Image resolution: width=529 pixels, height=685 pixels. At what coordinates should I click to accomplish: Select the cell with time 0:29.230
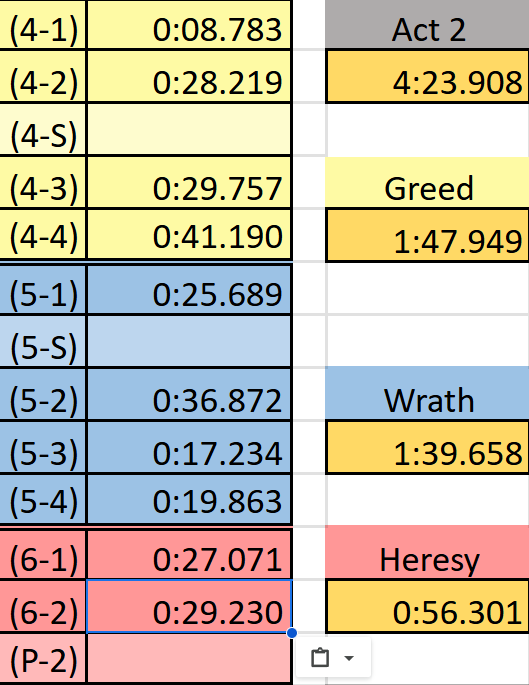(189, 606)
